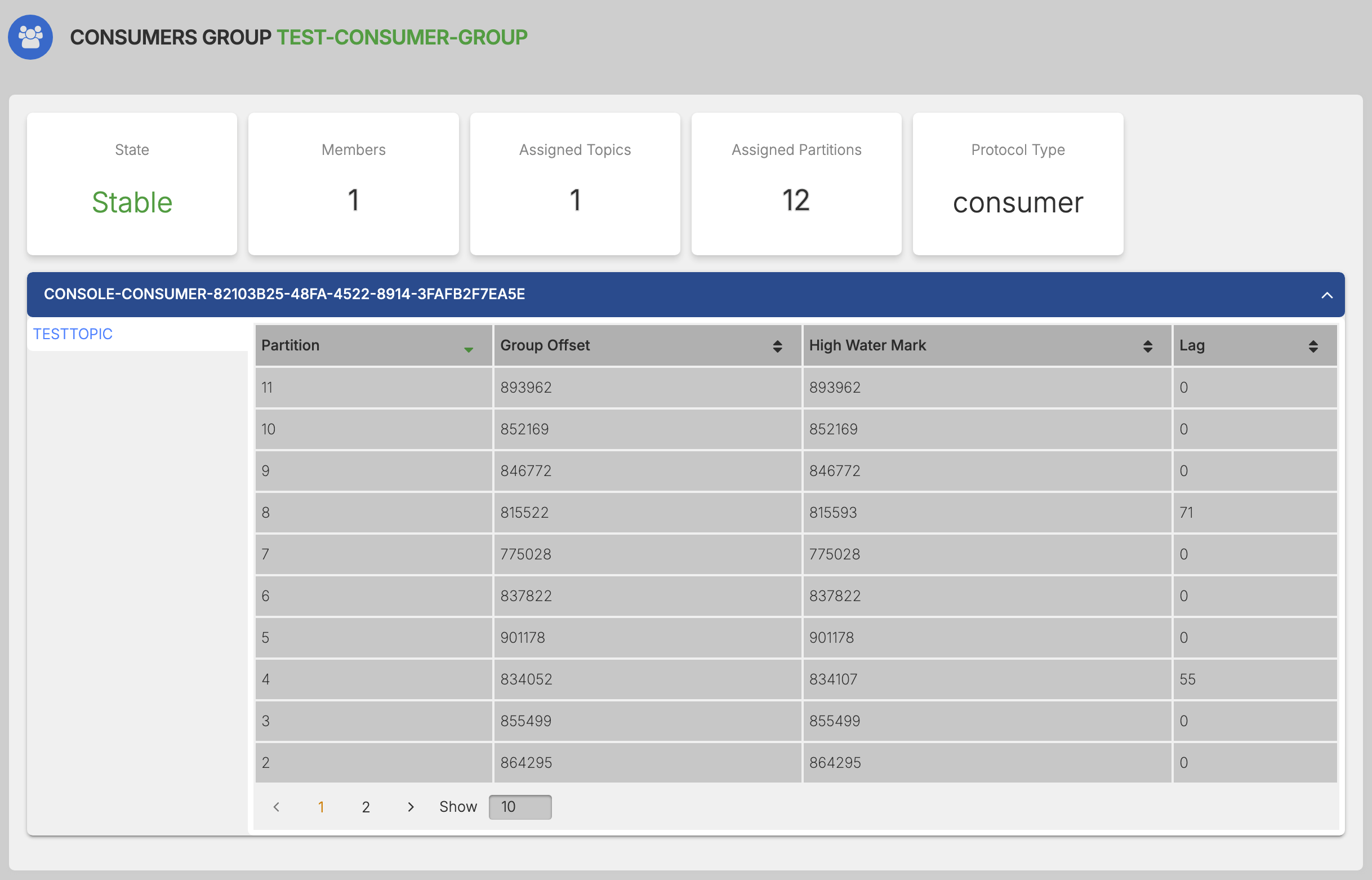Screen dimensions: 1372x880
Task: Click the consumers group users icon
Action: pyautogui.click(x=30, y=37)
